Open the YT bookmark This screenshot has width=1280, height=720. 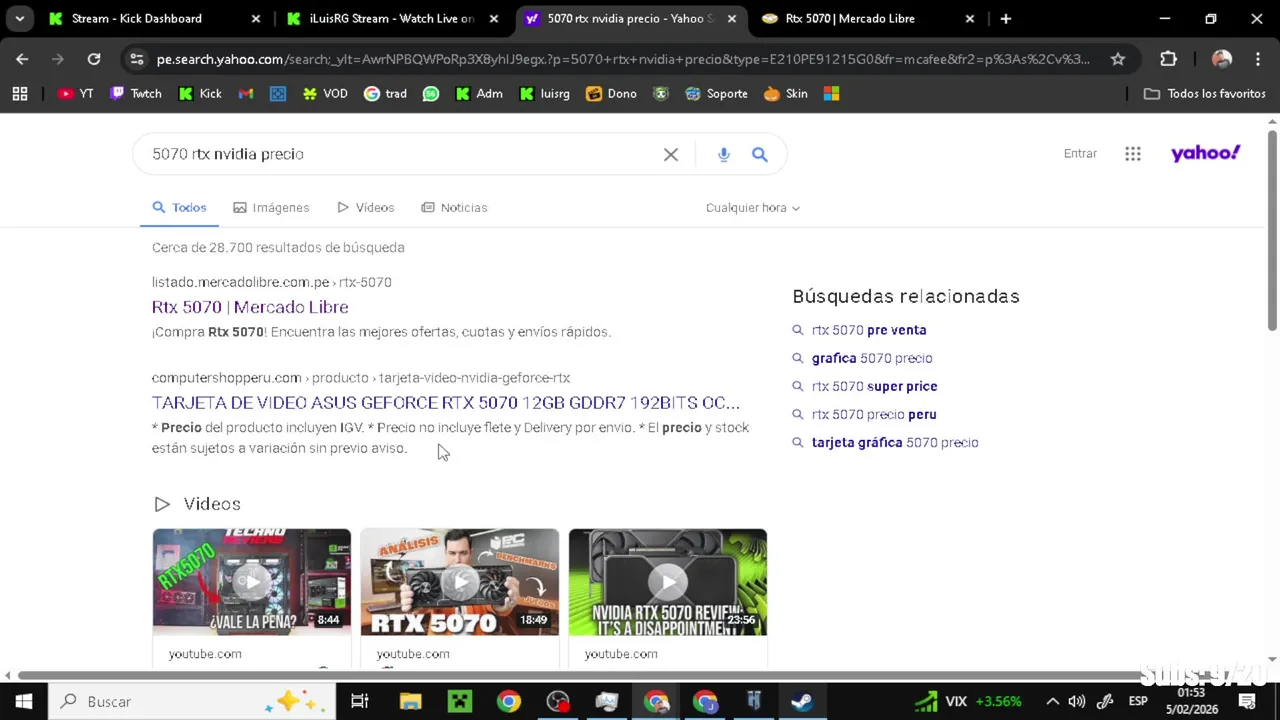pyautogui.click(x=75, y=93)
